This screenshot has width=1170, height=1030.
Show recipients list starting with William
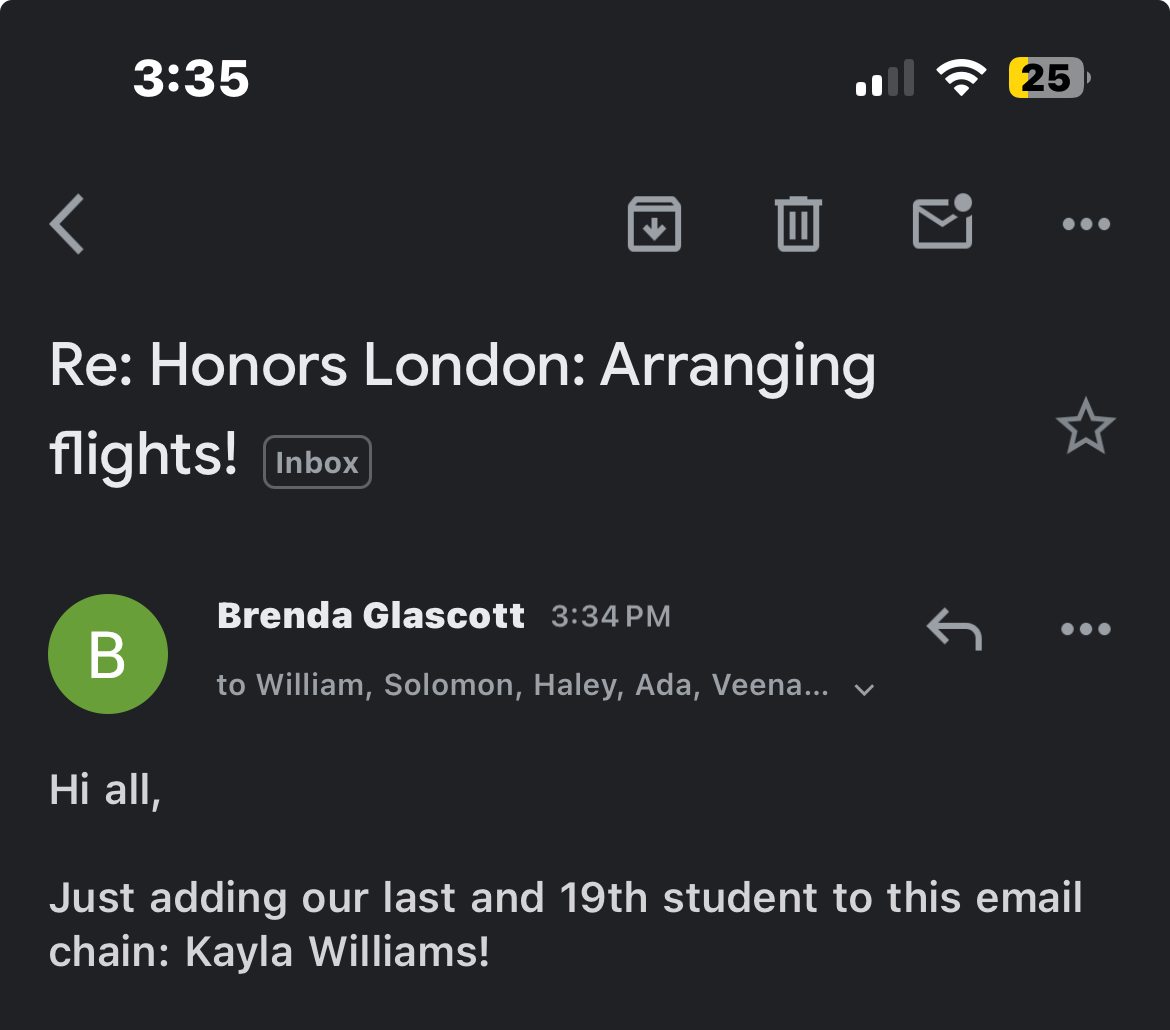coord(522,685)
